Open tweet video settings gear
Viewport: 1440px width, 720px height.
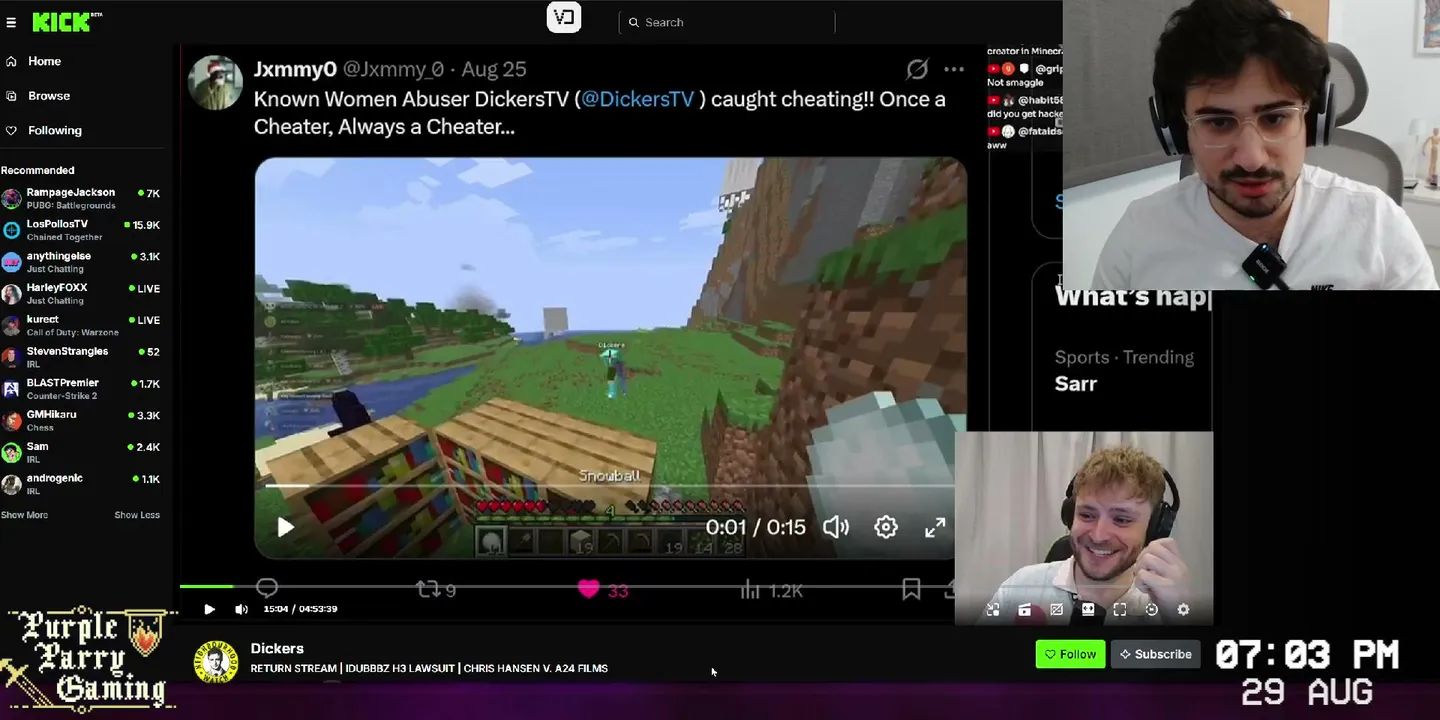click(886, 527)
